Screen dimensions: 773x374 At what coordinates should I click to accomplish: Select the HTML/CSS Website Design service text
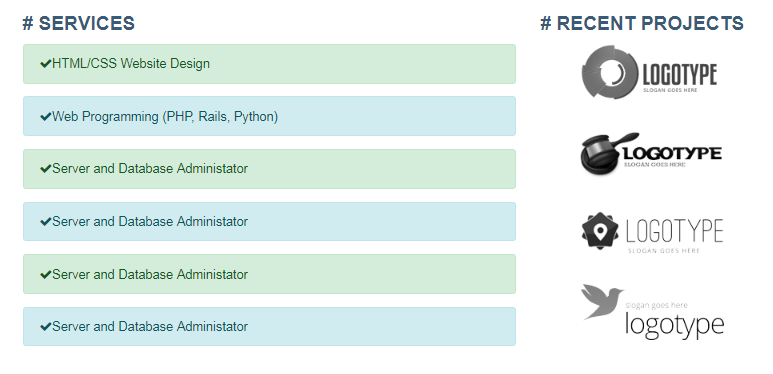tap(131, 64)
